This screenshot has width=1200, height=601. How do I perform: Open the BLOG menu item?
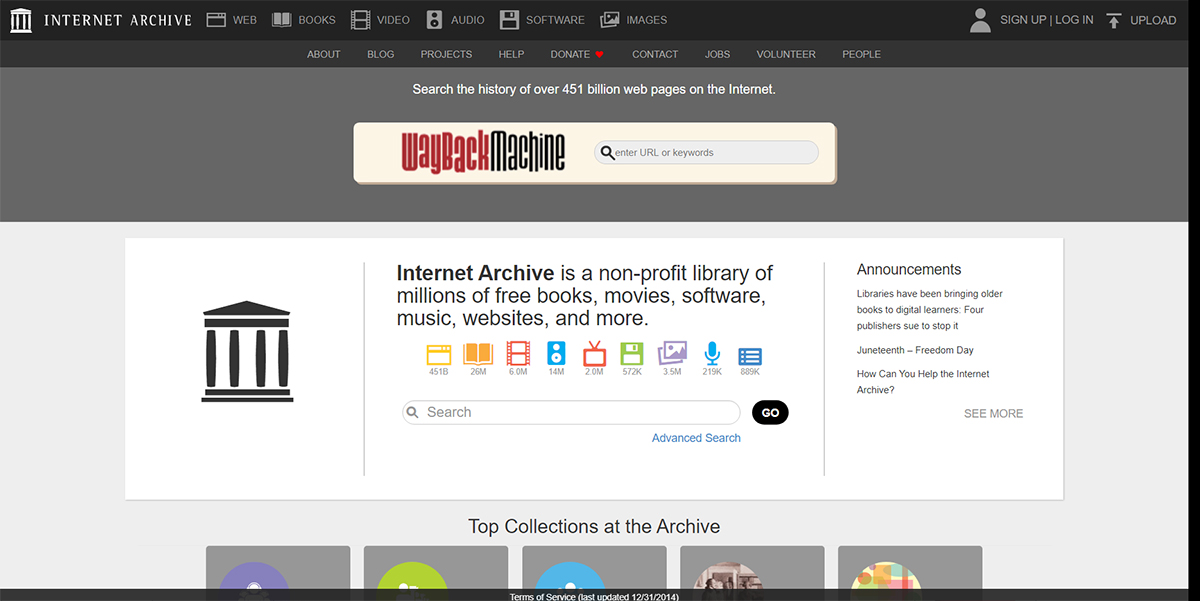pyautogui.click(x=381, y=54)
